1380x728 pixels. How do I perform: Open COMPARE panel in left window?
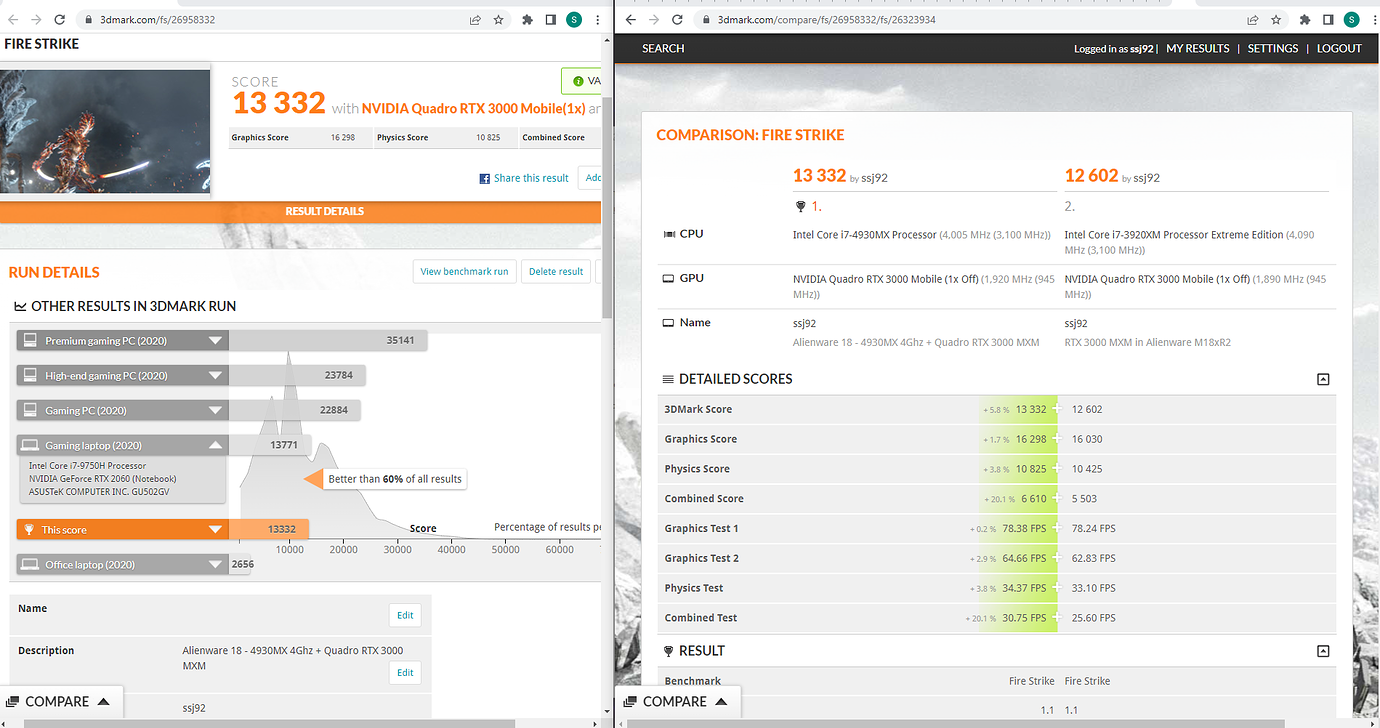pyautogui.click(x=62, y=702)
